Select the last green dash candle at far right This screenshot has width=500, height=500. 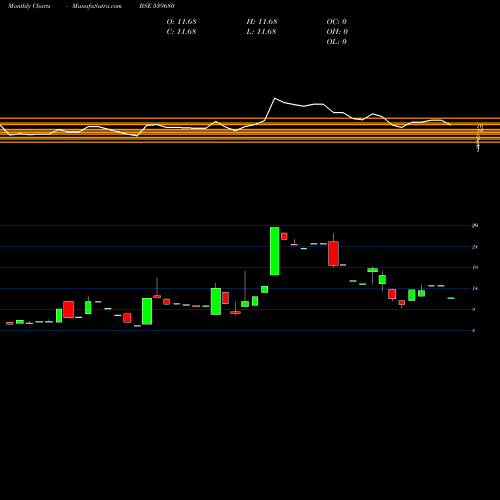pos(451,298)
